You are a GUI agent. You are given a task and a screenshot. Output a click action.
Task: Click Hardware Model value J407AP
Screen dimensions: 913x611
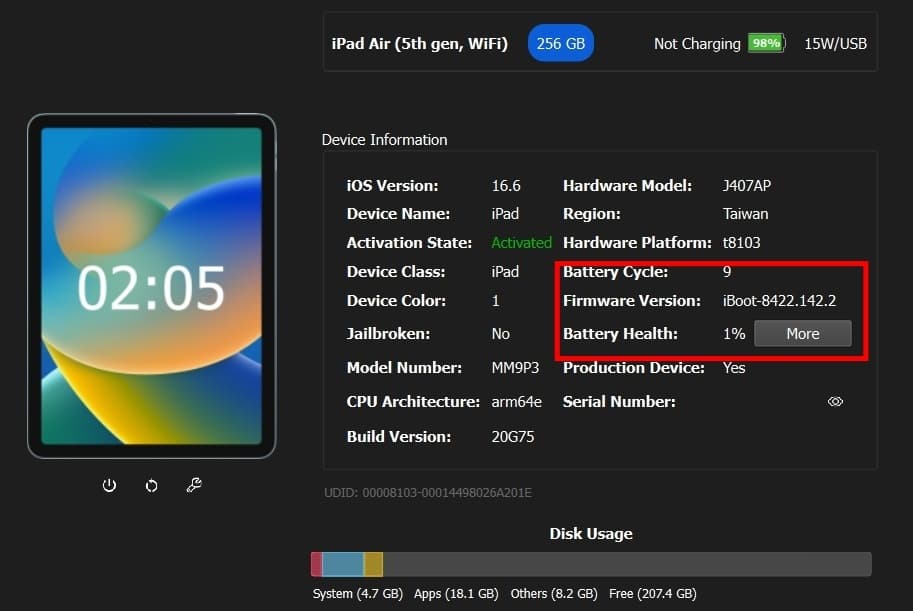746,186
